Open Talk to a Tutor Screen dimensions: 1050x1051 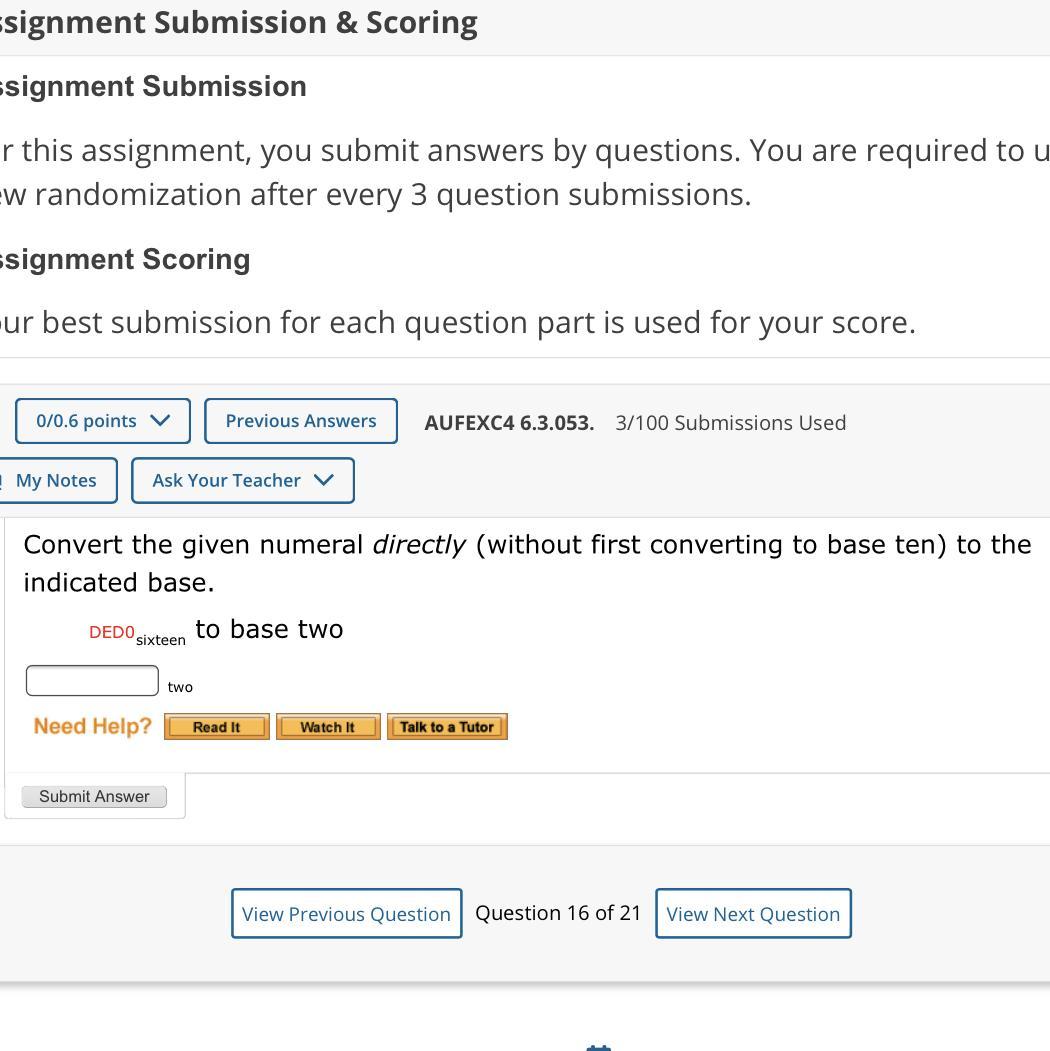[x=447, y=727]
